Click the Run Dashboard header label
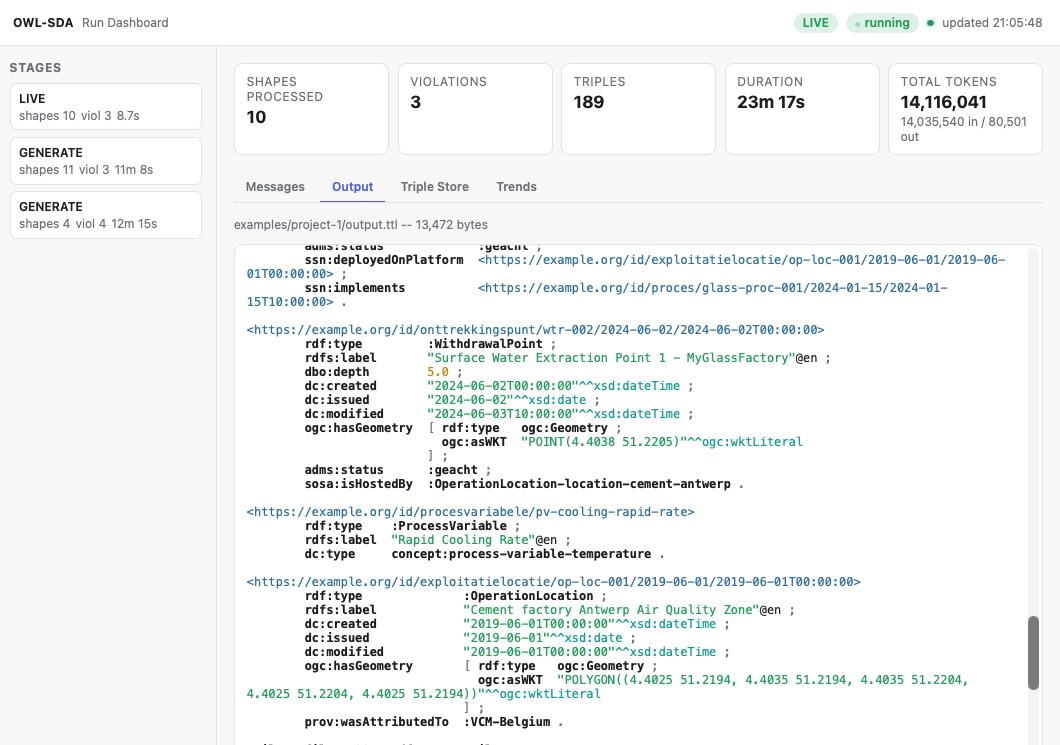The height and width of the screenshot is (745, 1060). click(125, 23)
